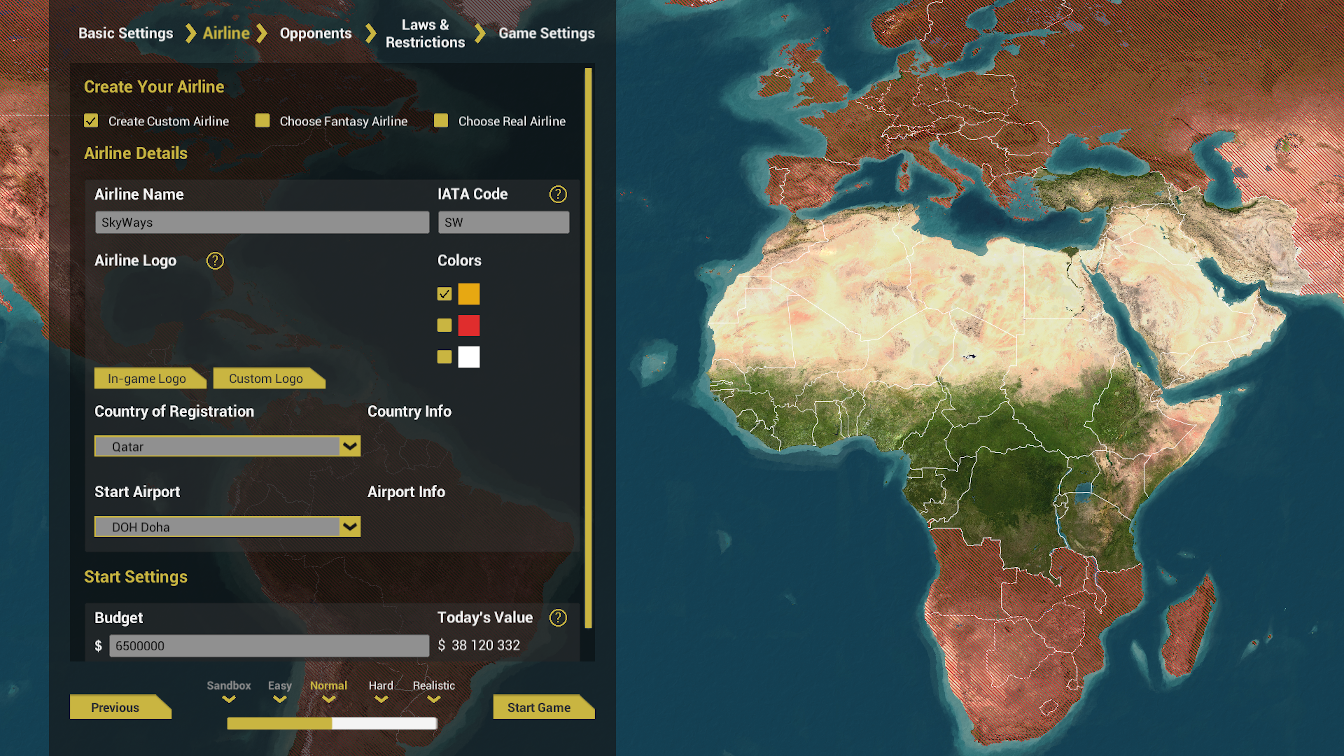The height and width of the screenshot is (756, 1344).
Task: Select the Normal difficulty chevron
Action: 328,699
